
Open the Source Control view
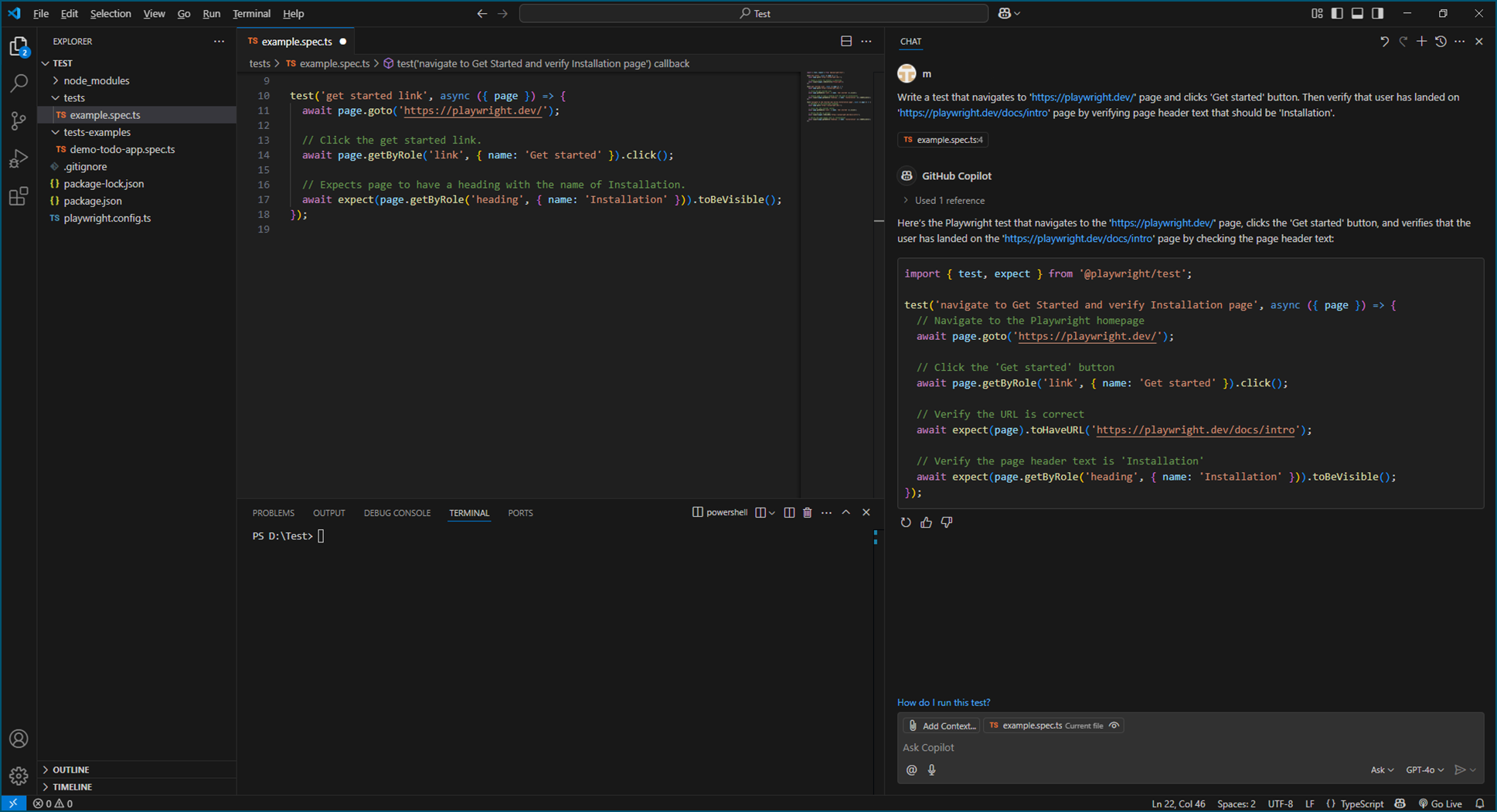coord(19,121)
